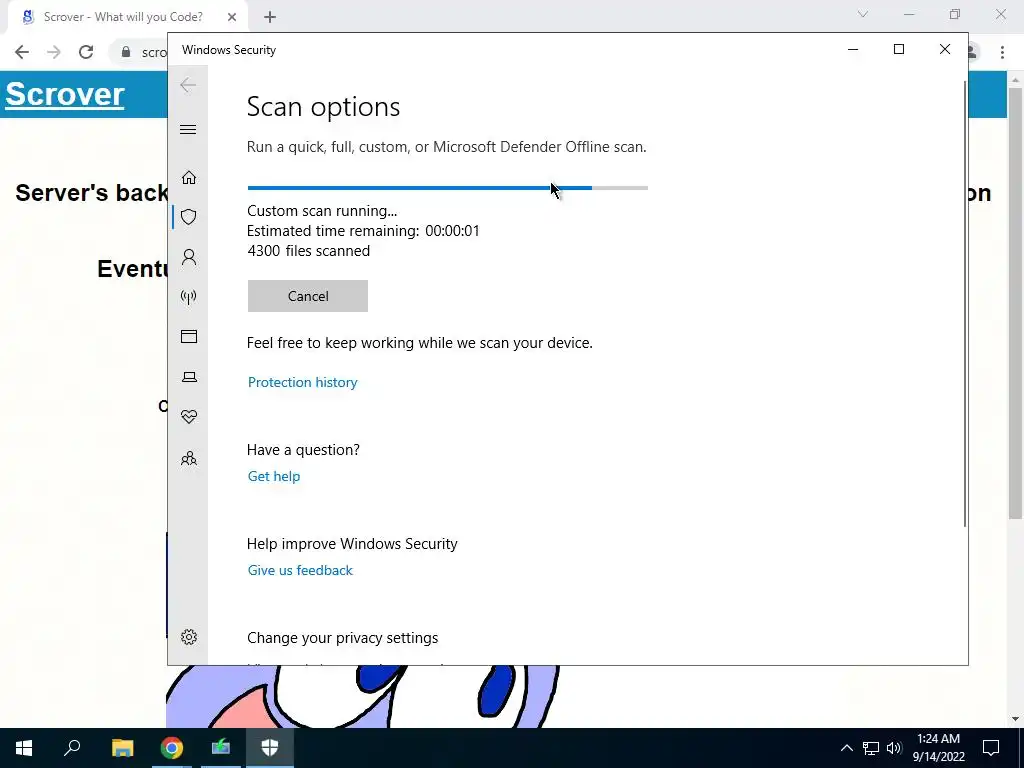Close the Windows Security window
This screenshot has height=768, width=1024.
tap(944, 50)
